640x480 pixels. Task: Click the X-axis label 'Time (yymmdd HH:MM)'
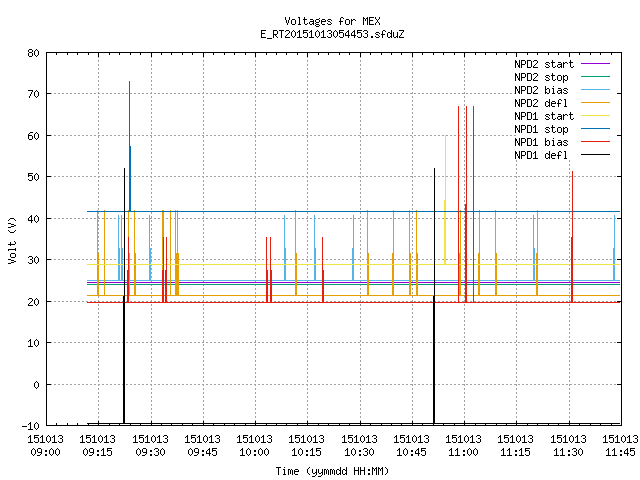[x=332, y=471]
